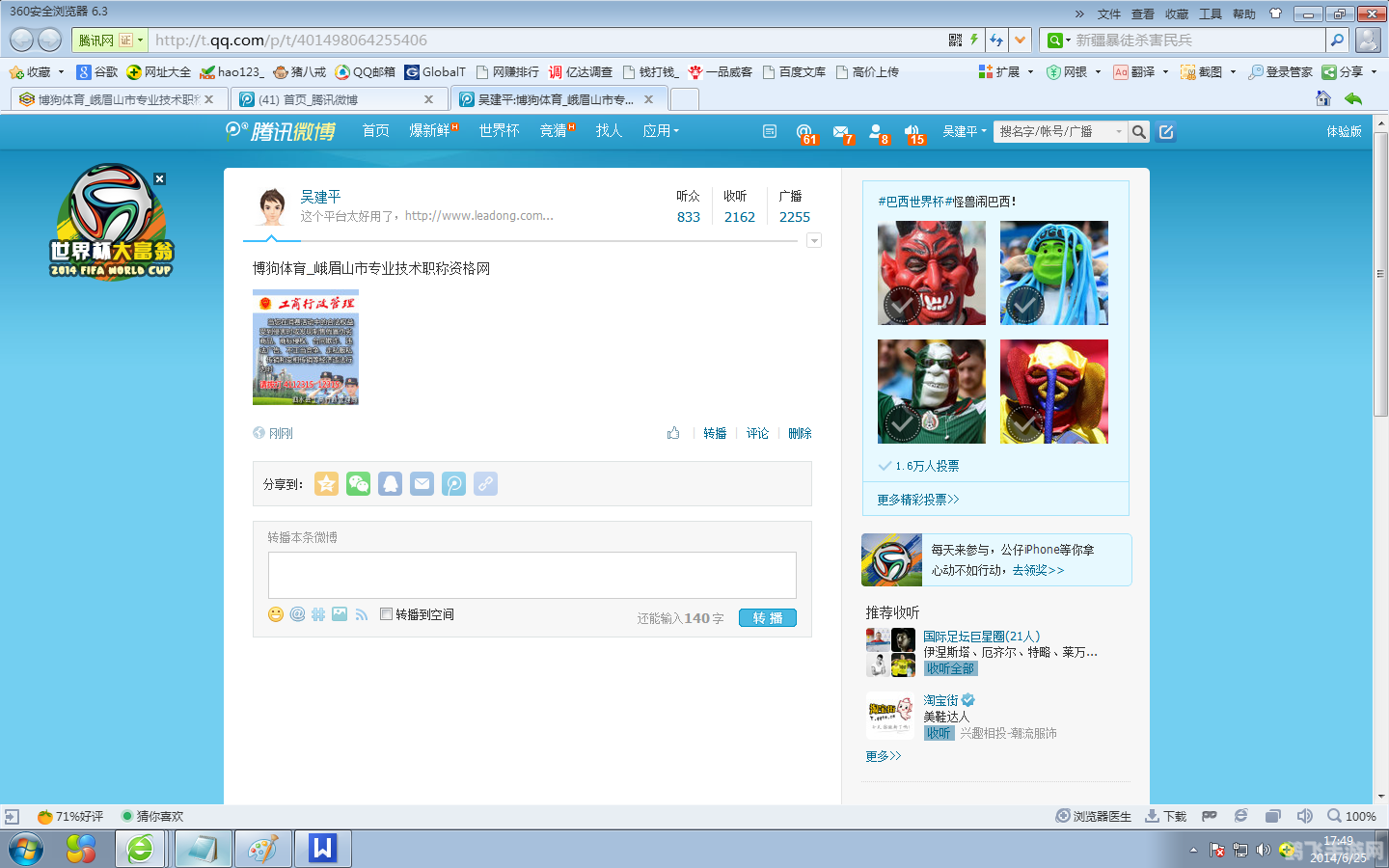Click the compose new broadcast icon

click(1166, 132)
